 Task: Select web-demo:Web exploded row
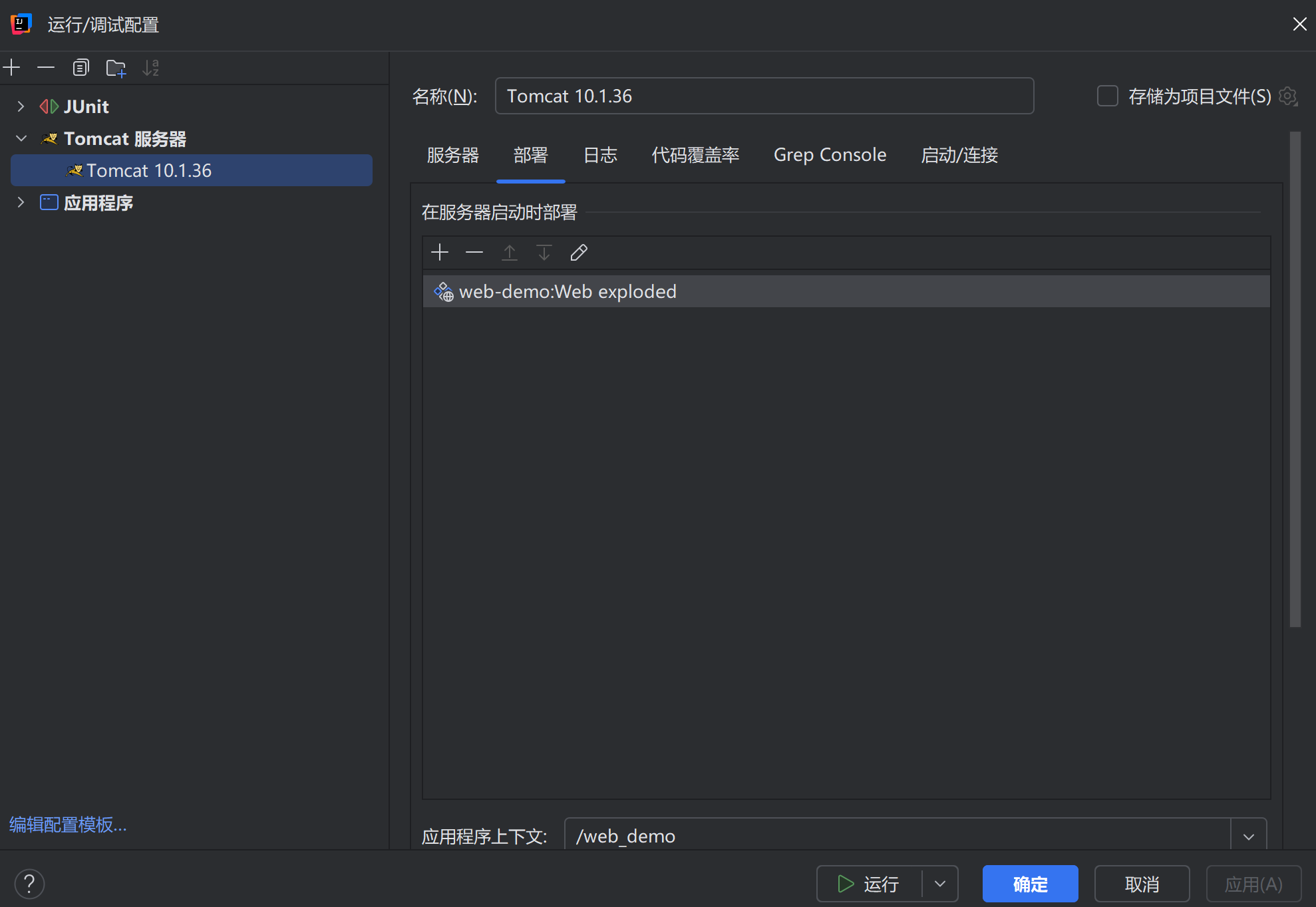[x=846, y=291]
